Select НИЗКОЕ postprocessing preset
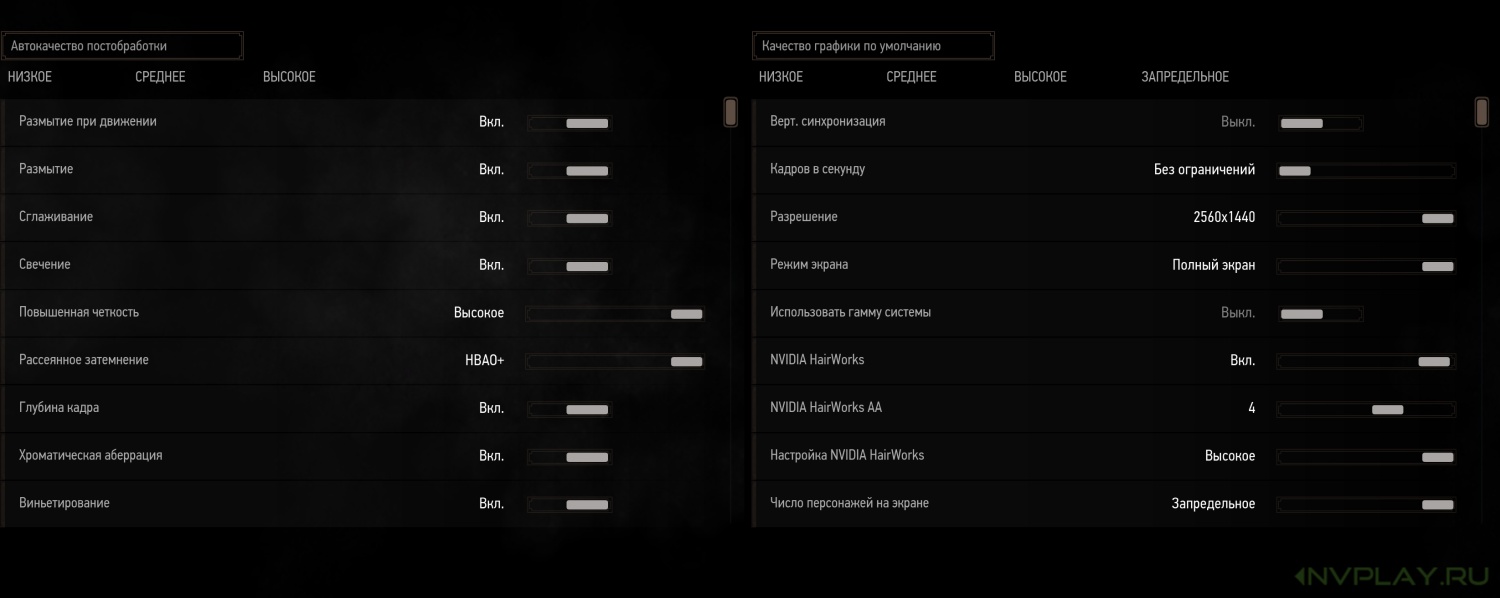Viewport: 1500px width, 598px height. pos(30,77)
